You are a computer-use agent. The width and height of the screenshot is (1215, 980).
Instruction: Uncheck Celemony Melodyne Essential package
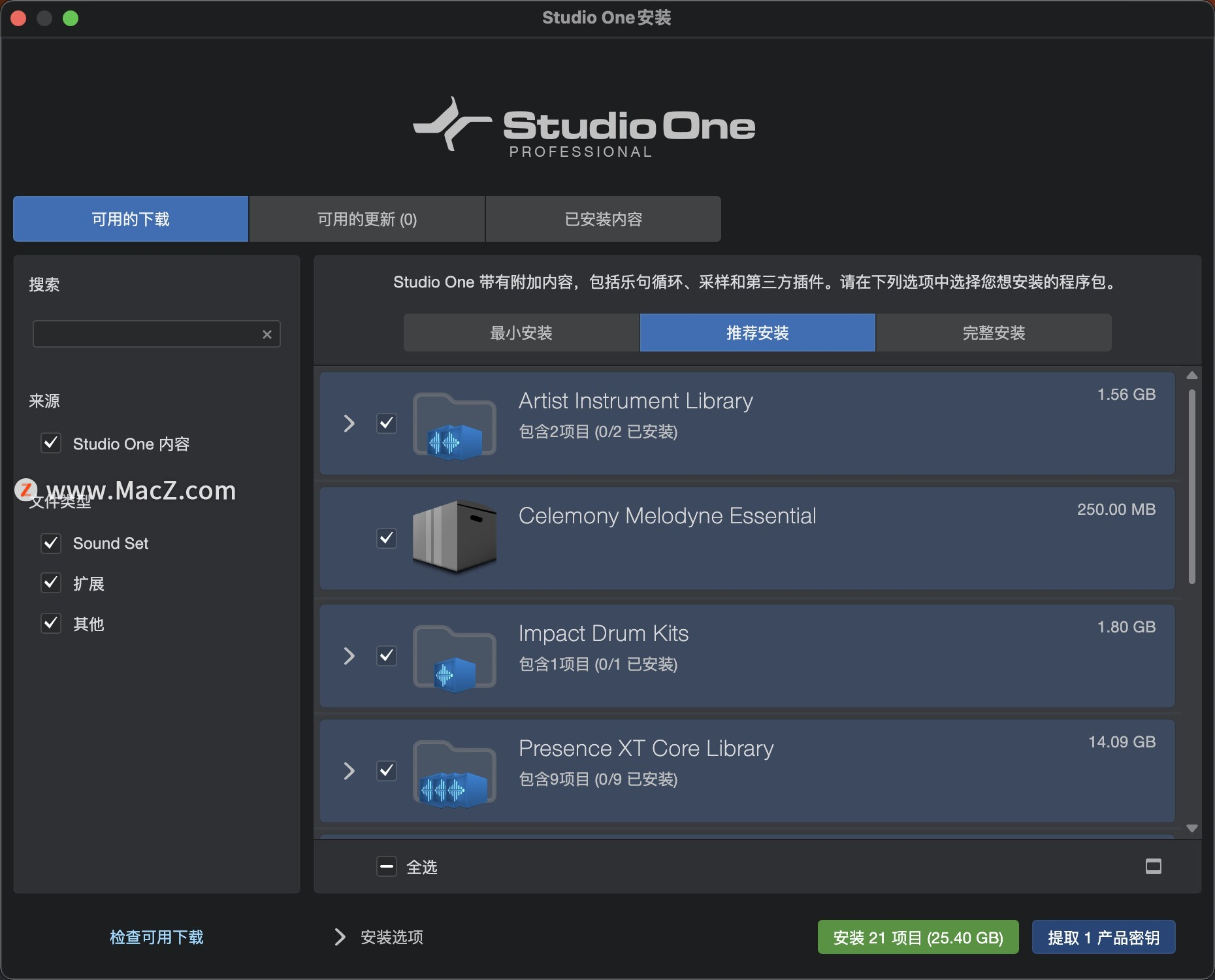[387, 538]
